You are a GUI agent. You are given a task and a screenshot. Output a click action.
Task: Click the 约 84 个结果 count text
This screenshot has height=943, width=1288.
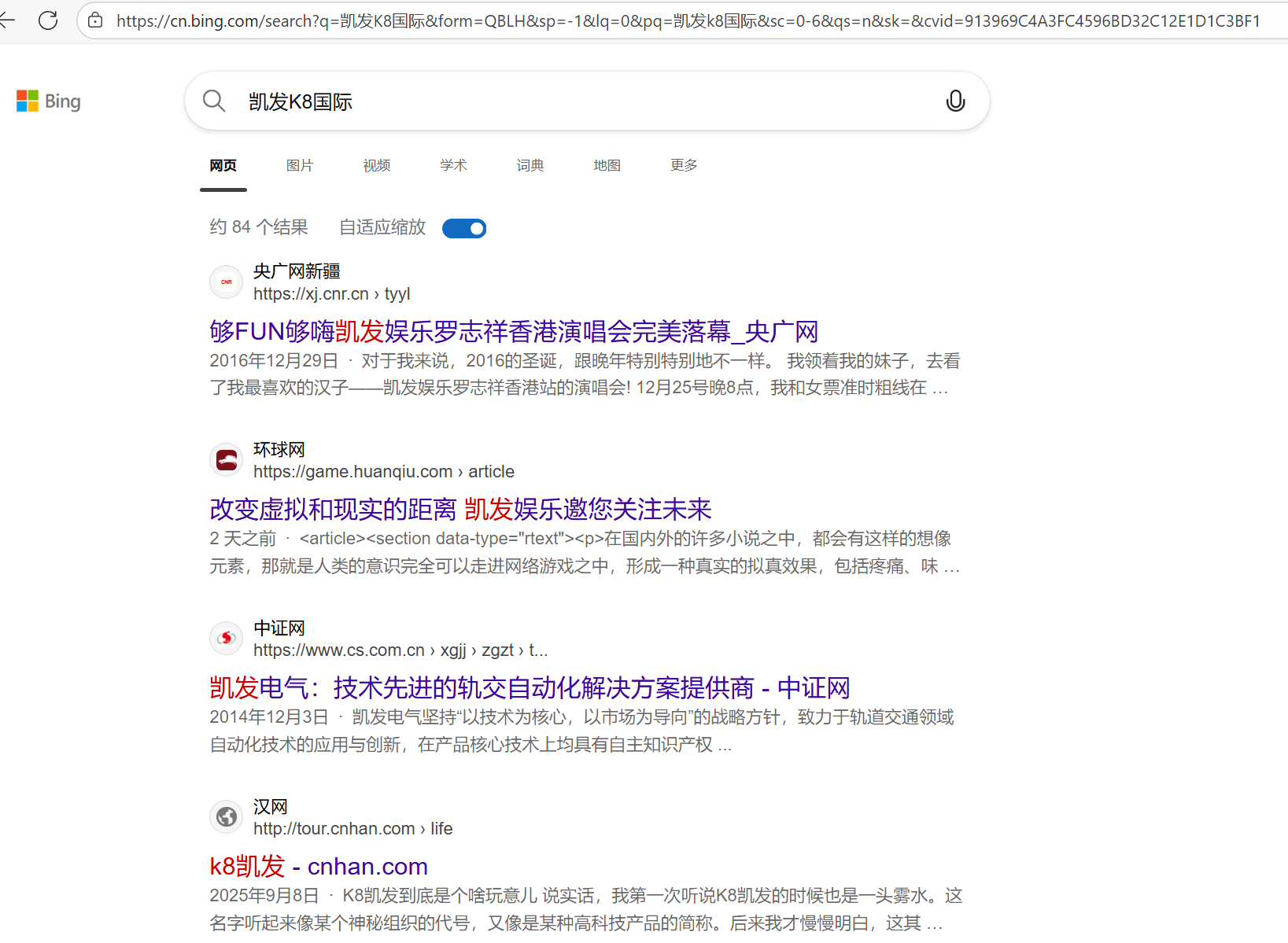pos(259,227)
